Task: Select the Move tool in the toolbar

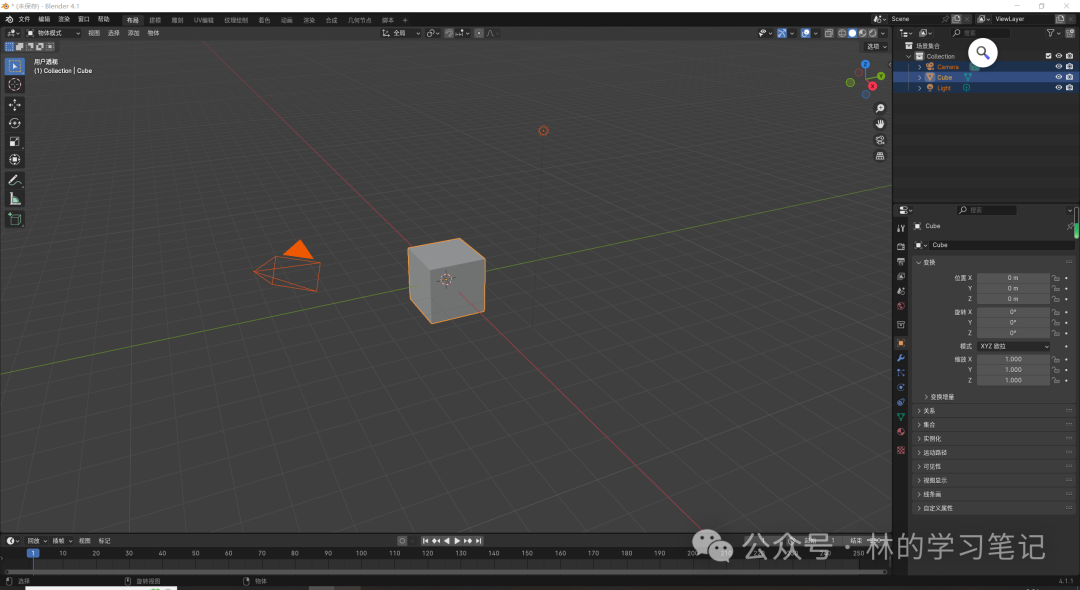Action: click(15, 105)
